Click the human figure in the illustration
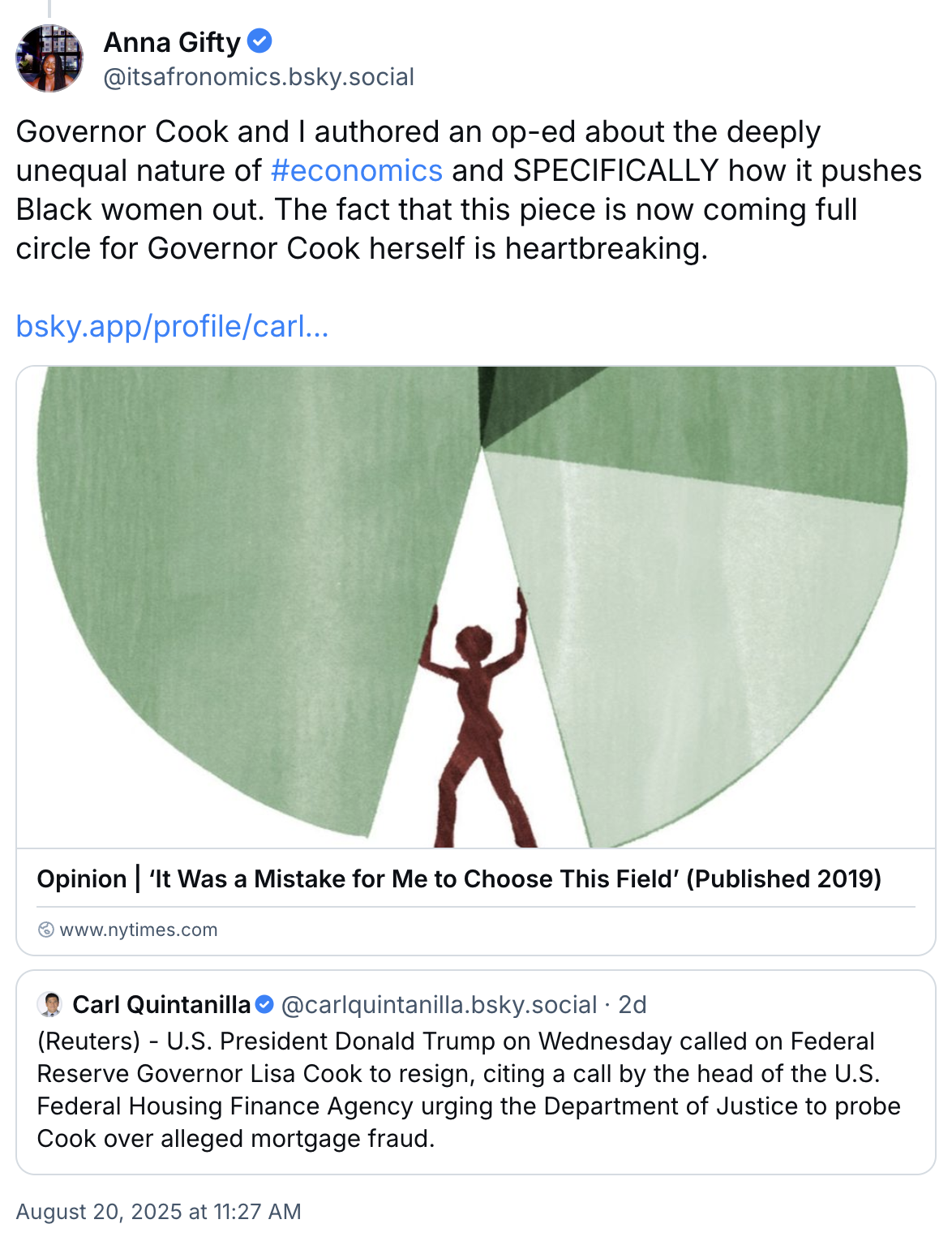 (x=476, y=722)
